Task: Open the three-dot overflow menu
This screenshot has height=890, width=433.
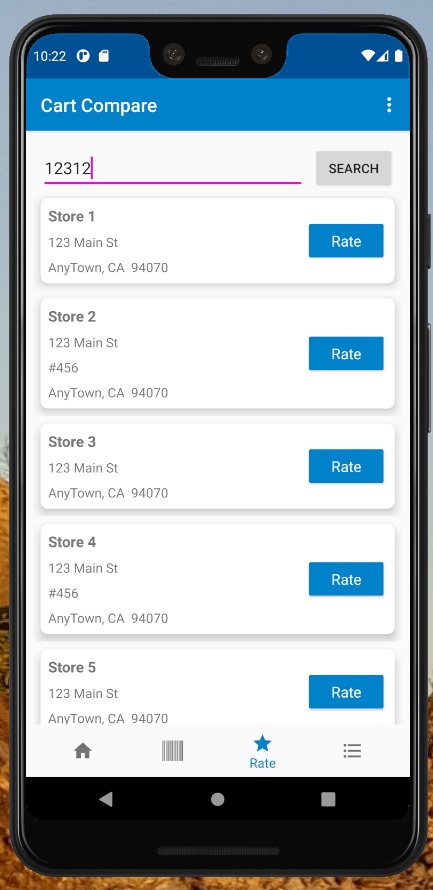Action: (x=389, y=105)
